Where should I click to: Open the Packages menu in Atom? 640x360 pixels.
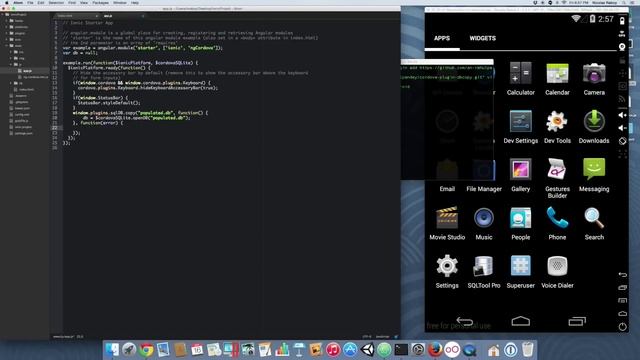(x=100, y=3)
